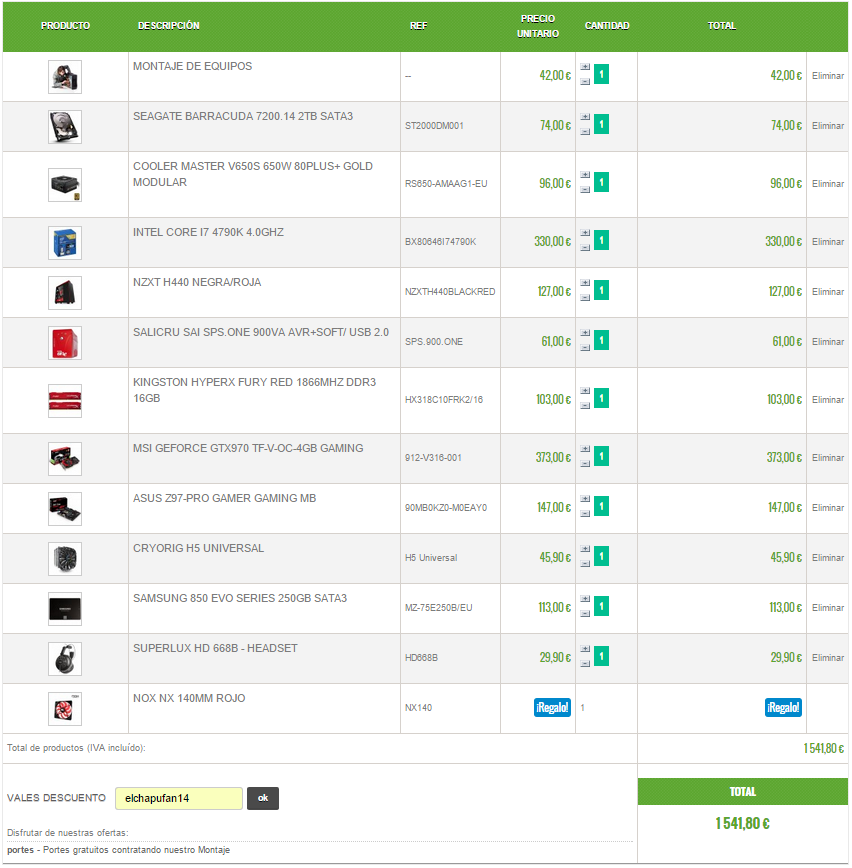This screenshot has width=852, height=868.
Task: Click Eliminar for Seagate Barracuda row
Action: coord(828,126)
